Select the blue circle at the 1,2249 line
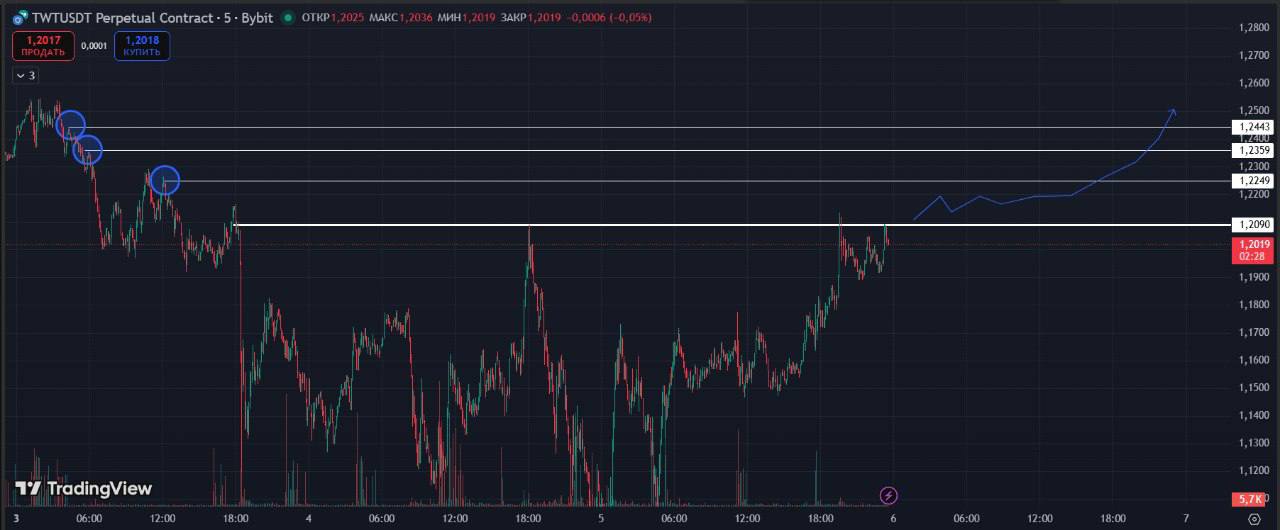 (x=165, y=180)
